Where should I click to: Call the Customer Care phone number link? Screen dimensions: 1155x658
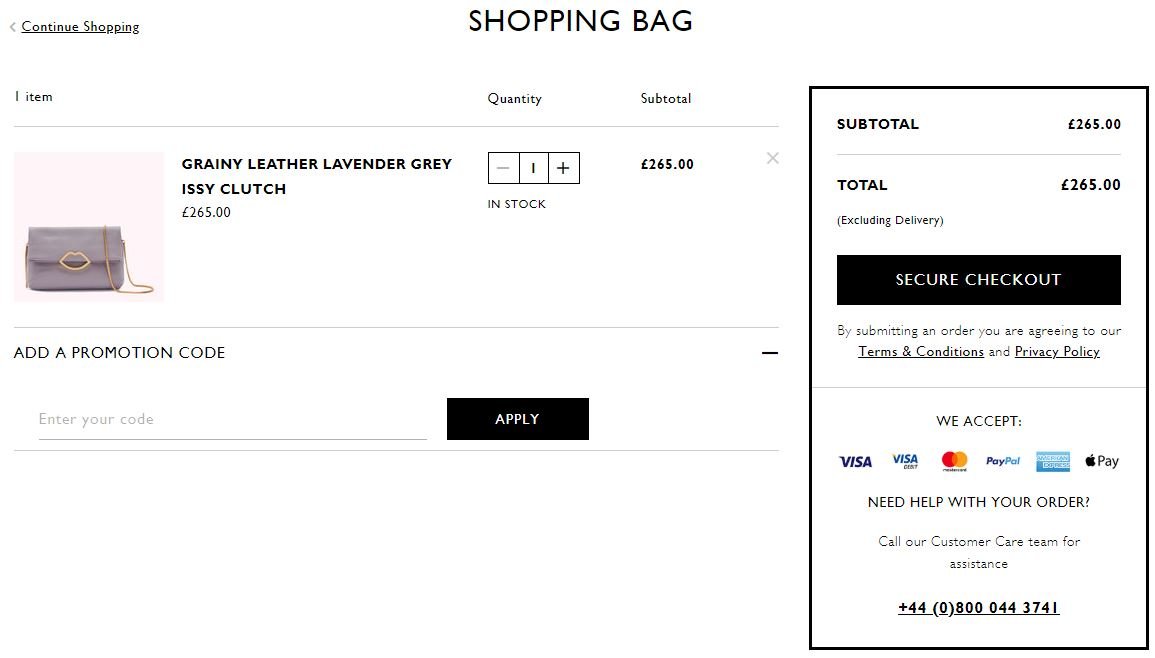click(x=978, y=608)
